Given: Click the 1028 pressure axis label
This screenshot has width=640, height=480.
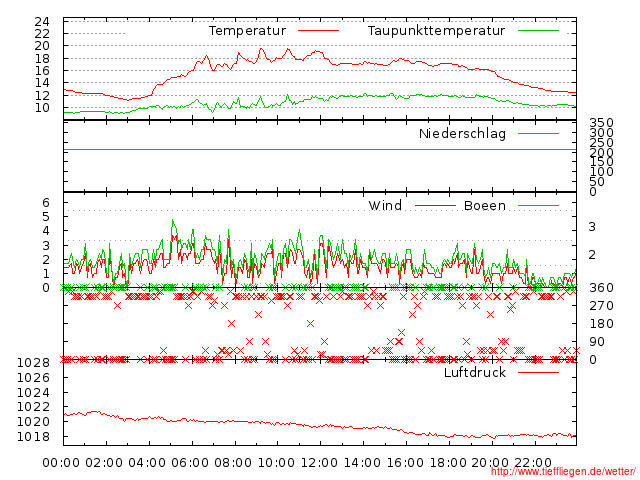Looking at the screenshot, I should click(x=33, y=363).
